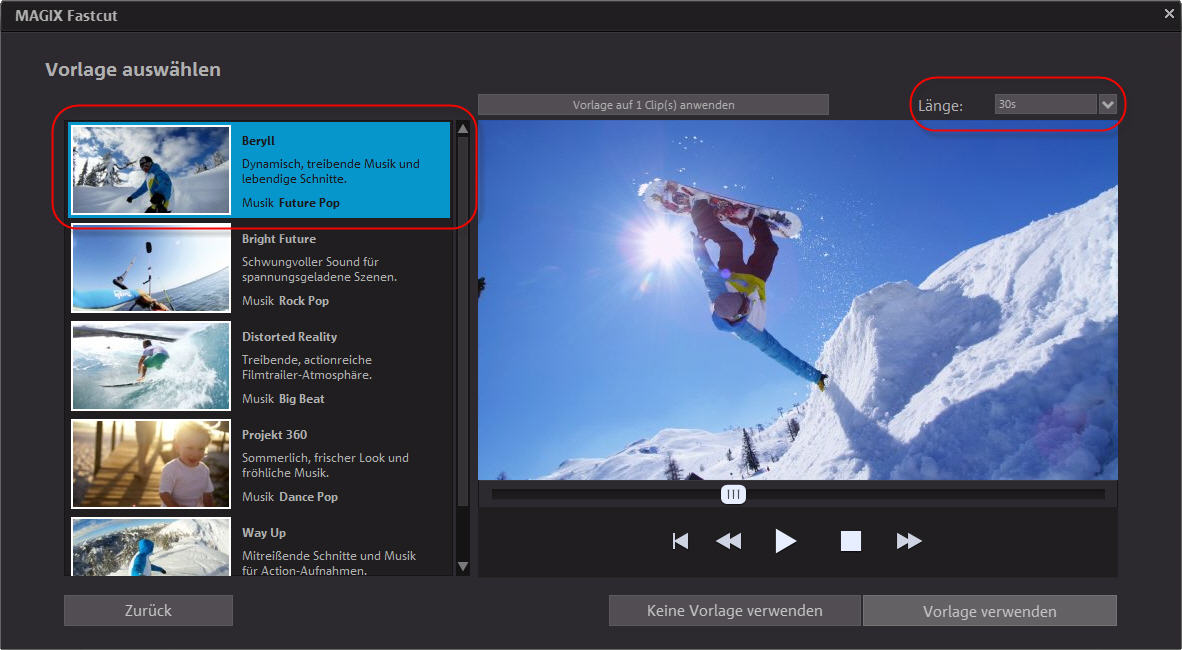Select the Bright Future template
The image size is (1182, 650).
[x=261, y=268]
